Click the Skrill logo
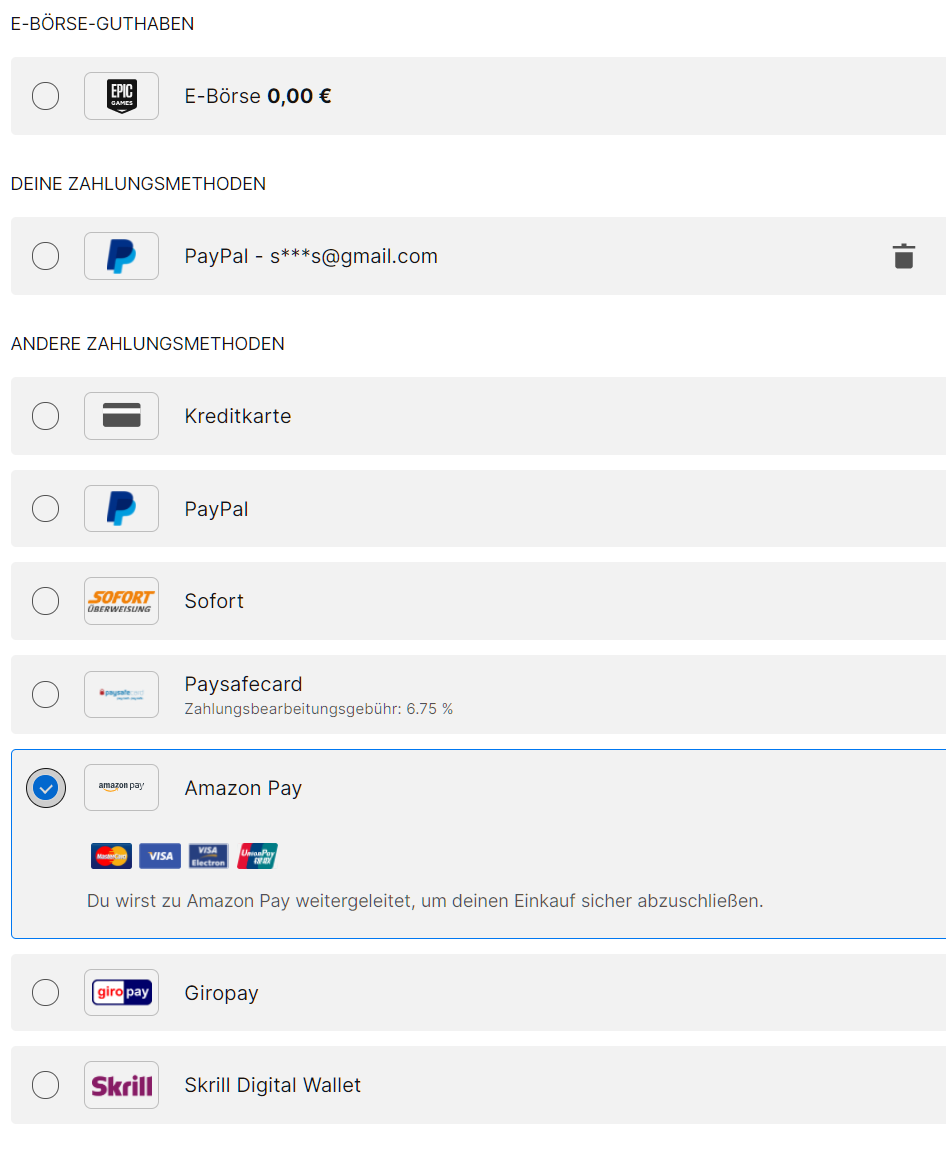The image size is (946, 1175). [121, 1085]
